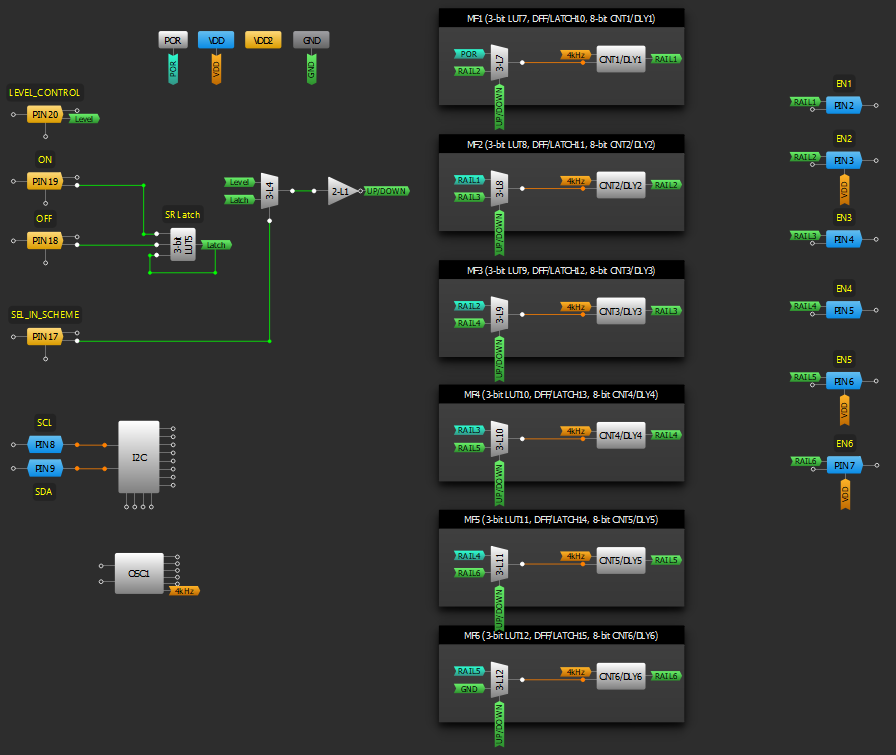Click the MF1 block title header

[561, 18]
